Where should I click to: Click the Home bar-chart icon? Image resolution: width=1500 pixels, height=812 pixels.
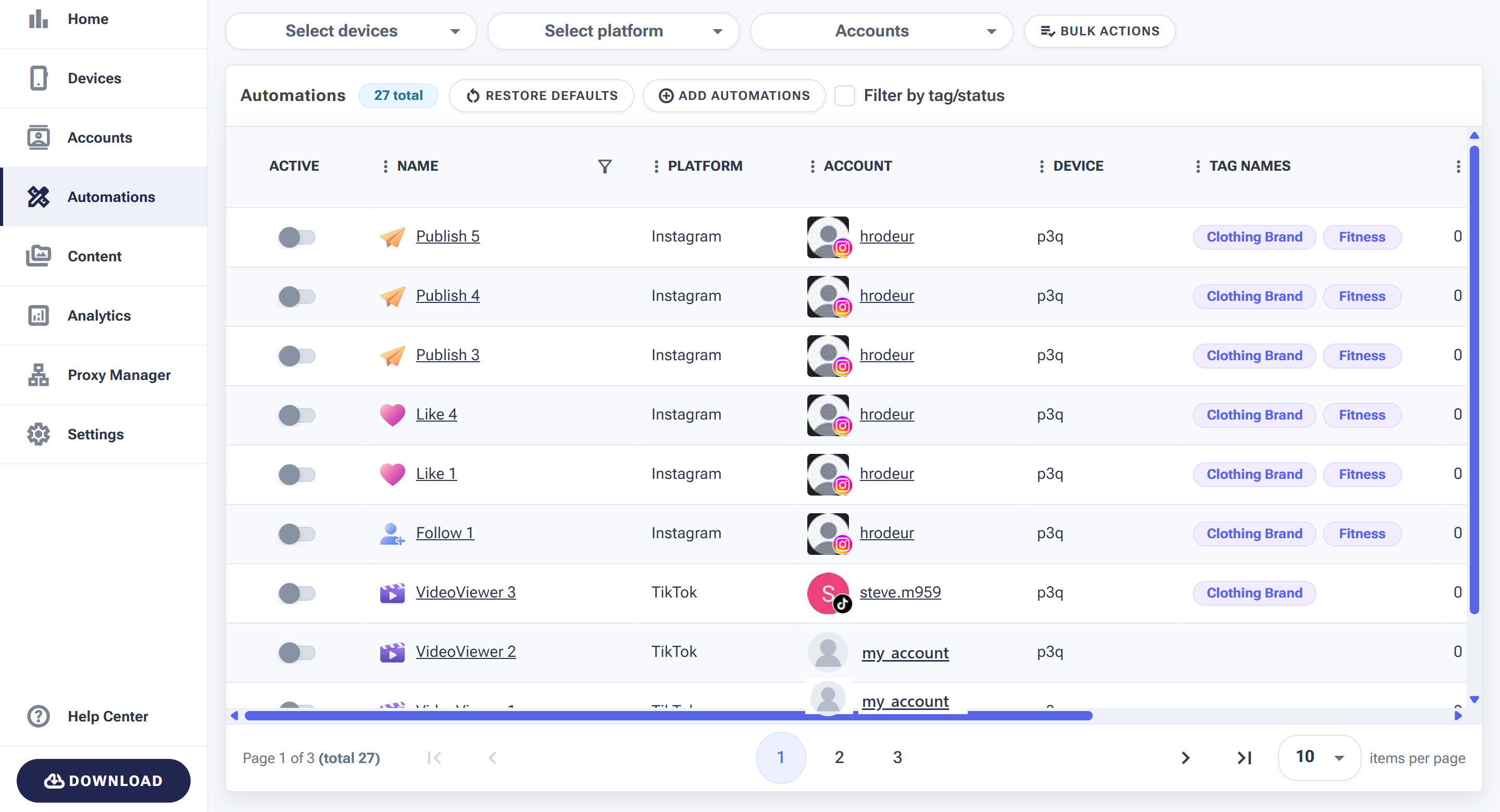[x=39, y=19]
